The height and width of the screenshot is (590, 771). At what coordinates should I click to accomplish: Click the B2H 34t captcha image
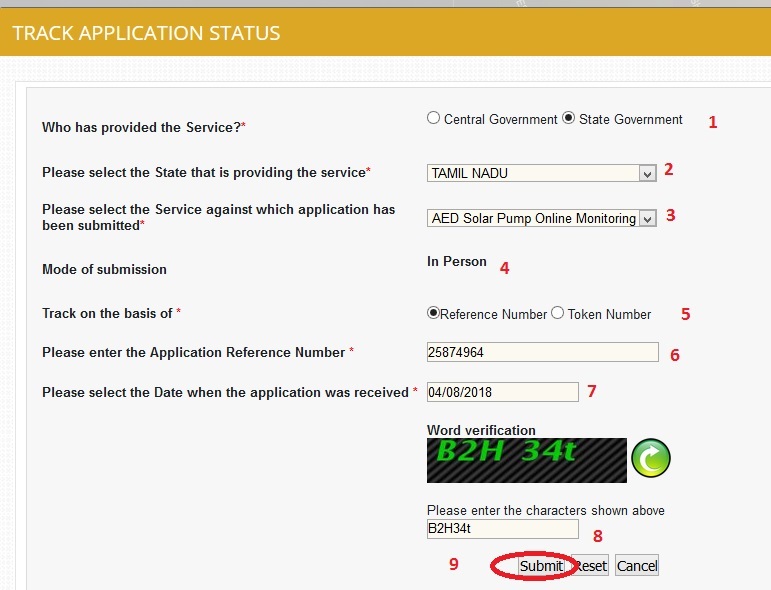click(526, 460)
